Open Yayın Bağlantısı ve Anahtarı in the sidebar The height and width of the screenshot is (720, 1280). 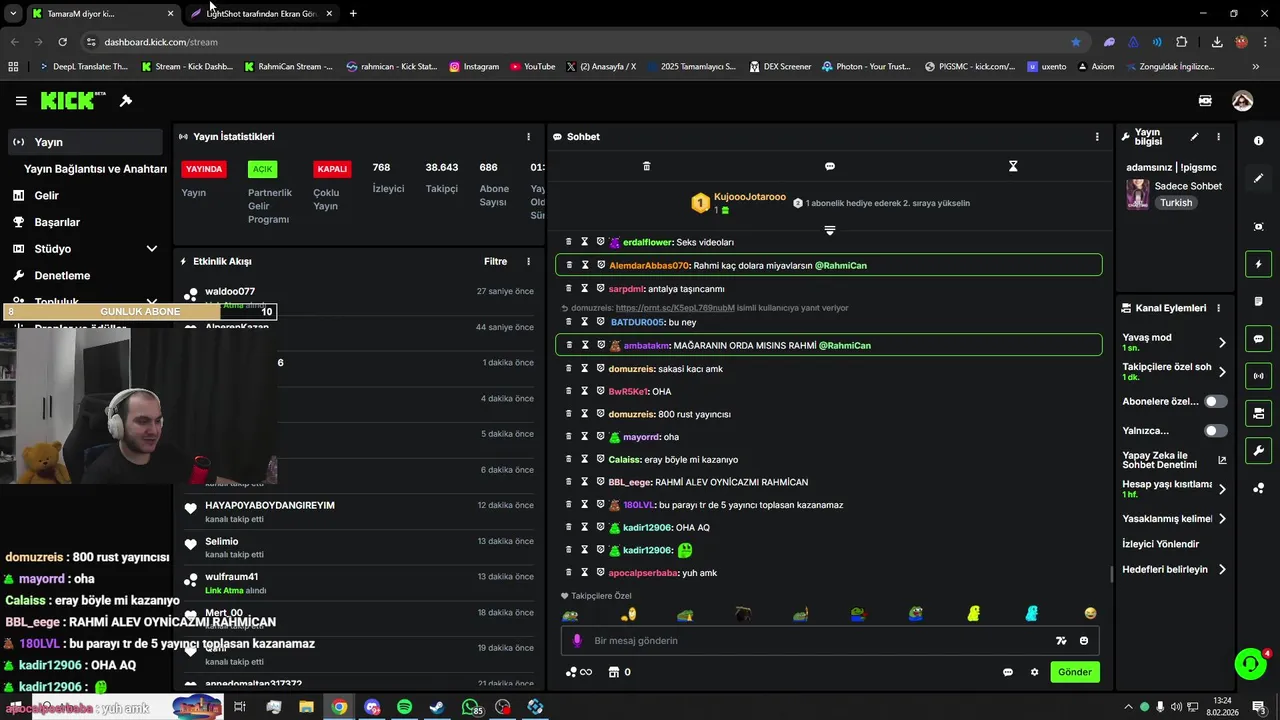[x=95, y=169]
